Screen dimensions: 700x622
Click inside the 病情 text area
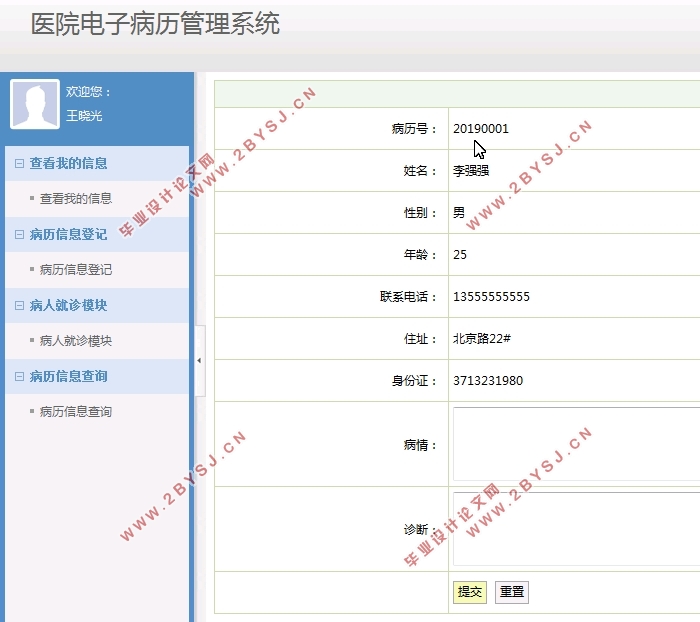(x=576, y=444)
